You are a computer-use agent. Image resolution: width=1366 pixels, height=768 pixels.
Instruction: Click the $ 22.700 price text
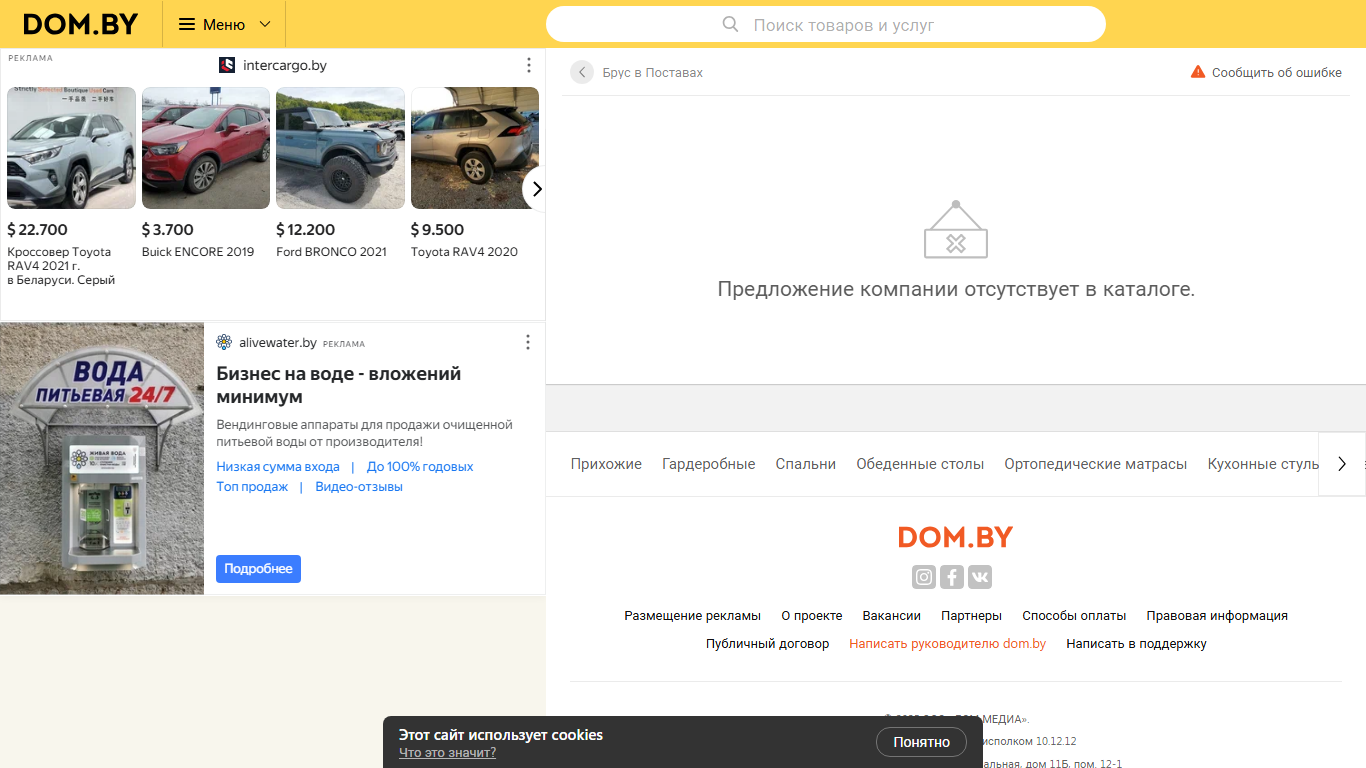click(37, 230)
